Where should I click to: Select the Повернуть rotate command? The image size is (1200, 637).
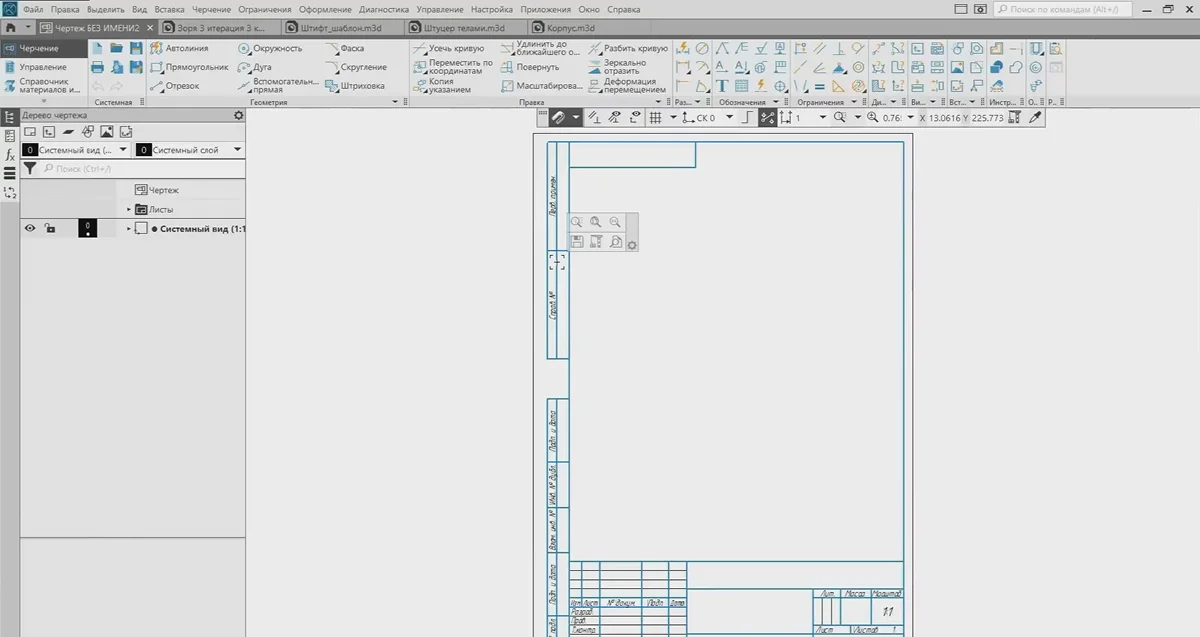click(531, 67)
